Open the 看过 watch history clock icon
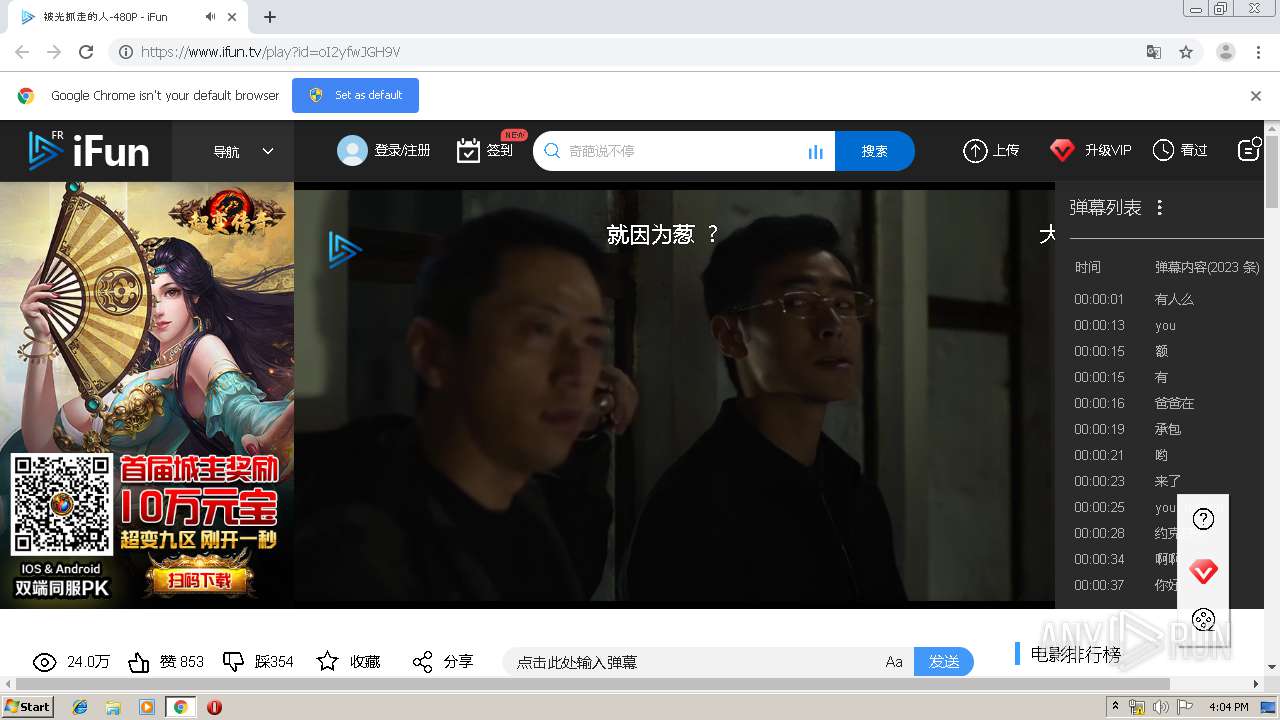 (1163, 150)
